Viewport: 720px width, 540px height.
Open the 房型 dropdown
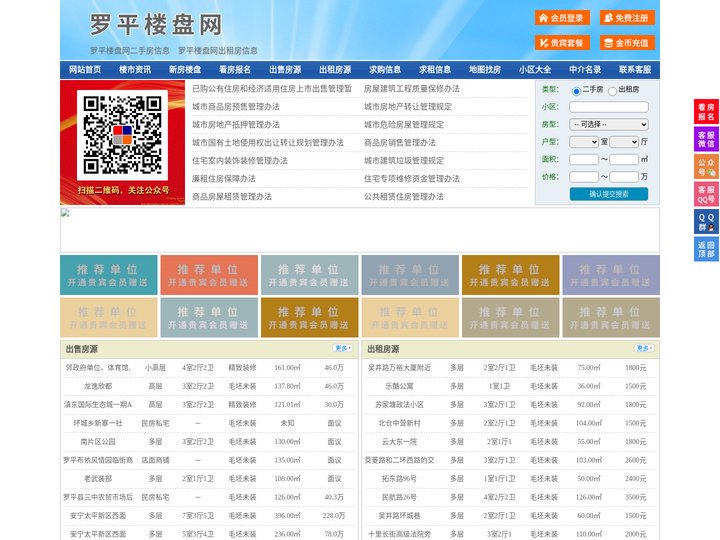[609, 124]
